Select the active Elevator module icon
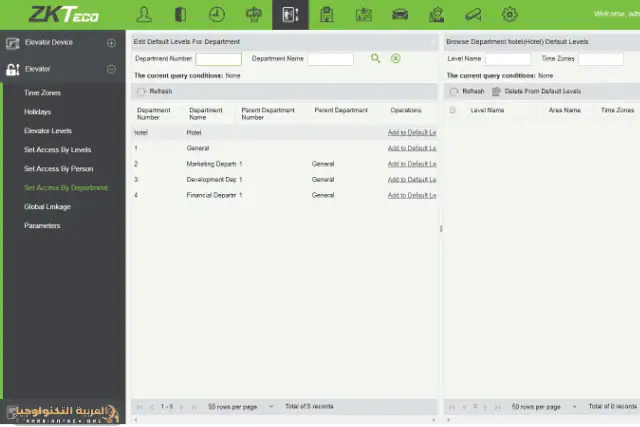Screen dimensions: 640x427 click(290, 15)
